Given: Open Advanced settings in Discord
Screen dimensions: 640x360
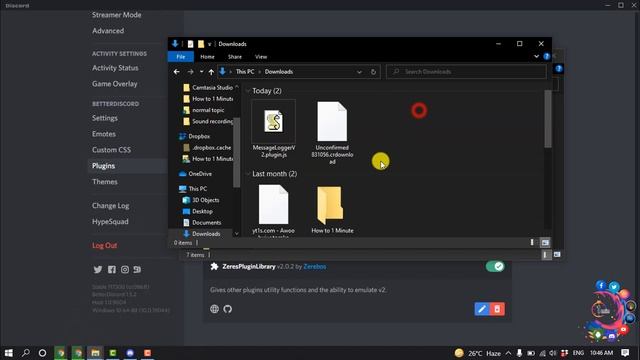Looking at the screenshot, I should (x=108, y=31).
